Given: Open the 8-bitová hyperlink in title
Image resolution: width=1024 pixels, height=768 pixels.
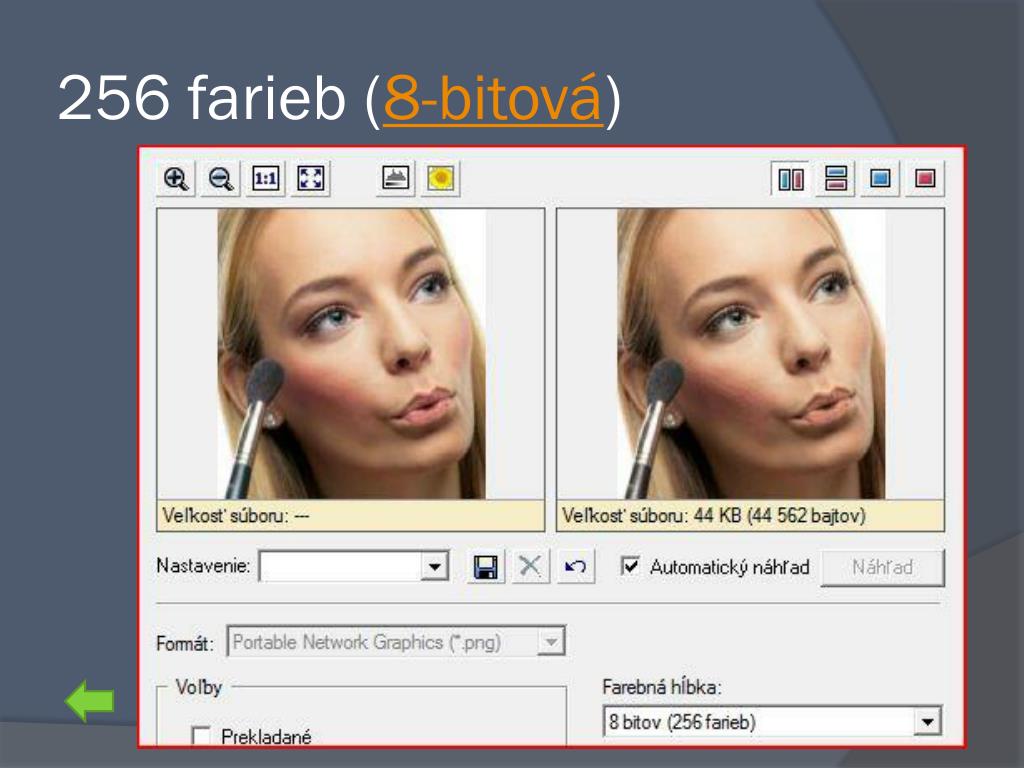Looking at the screenshot, I should click(x=492, y=98).
